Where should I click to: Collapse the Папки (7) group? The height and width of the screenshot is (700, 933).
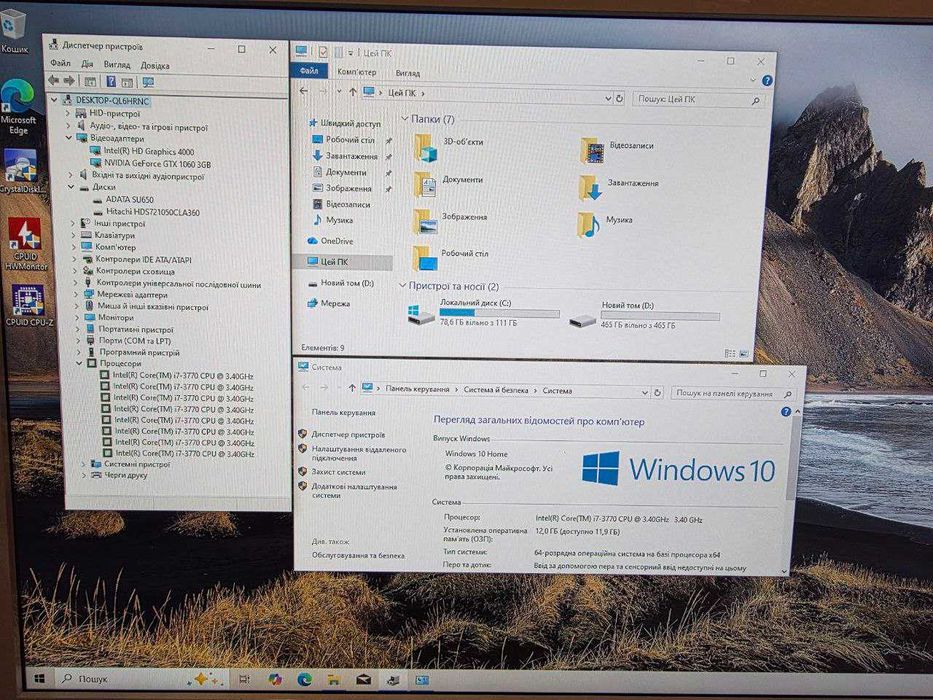(405, 119)
